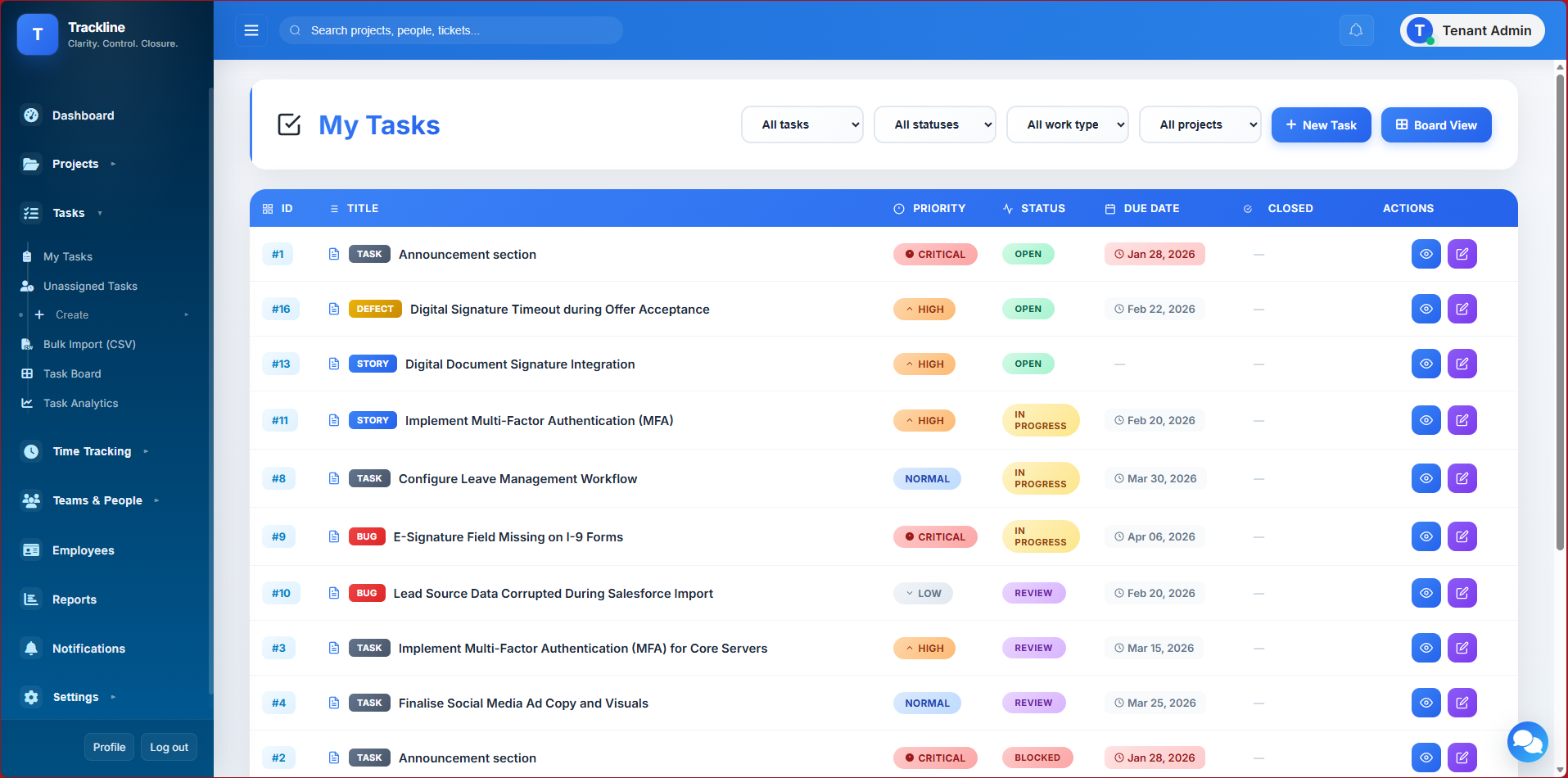This screenshot has height=778, width=1568.
Task: Focus the search projects input field
Action: pyautogui.click(x=459, y=30)
